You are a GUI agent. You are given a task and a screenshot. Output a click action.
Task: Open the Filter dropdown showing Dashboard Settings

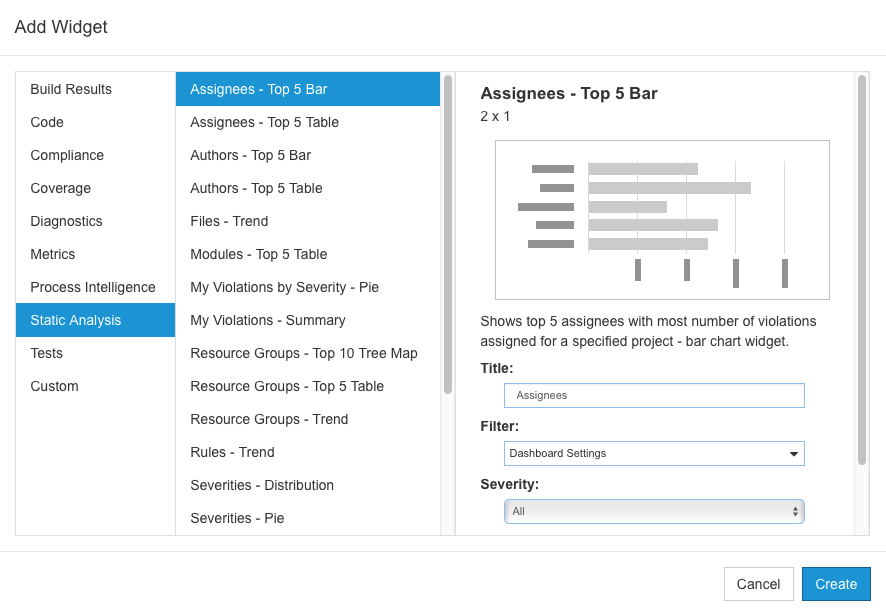coord(654,453)
